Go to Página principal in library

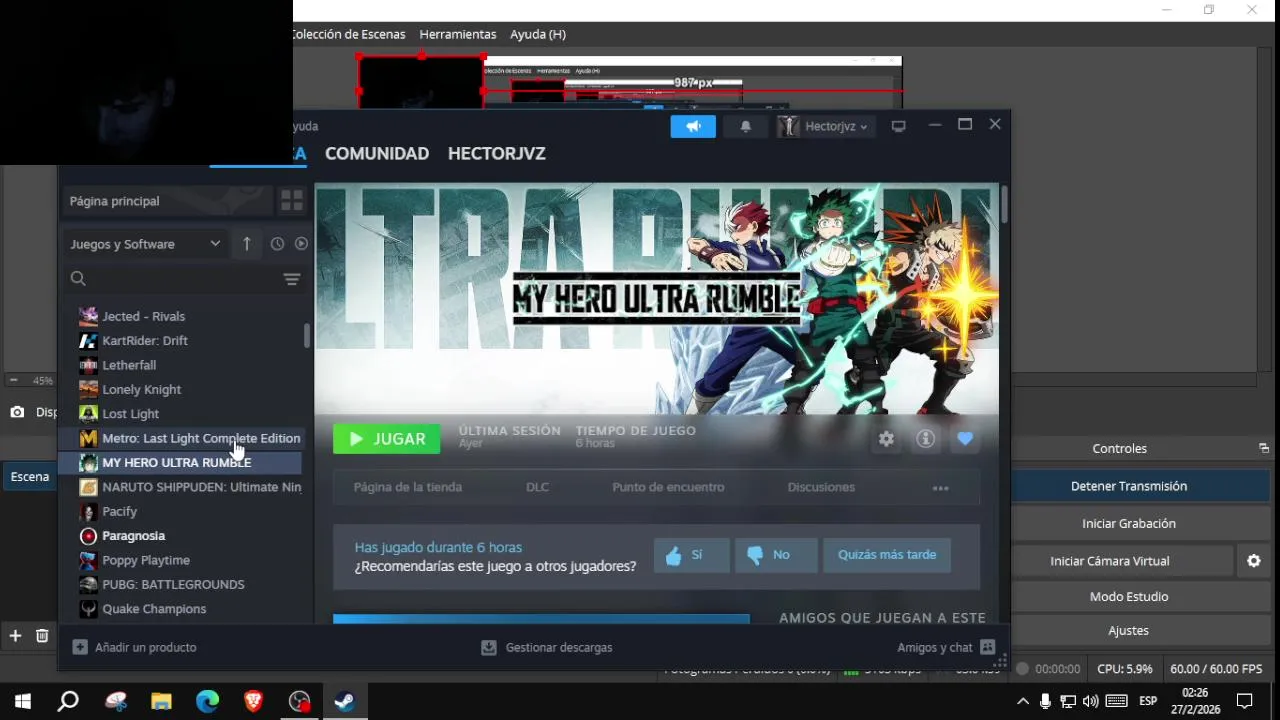point(166,201)
